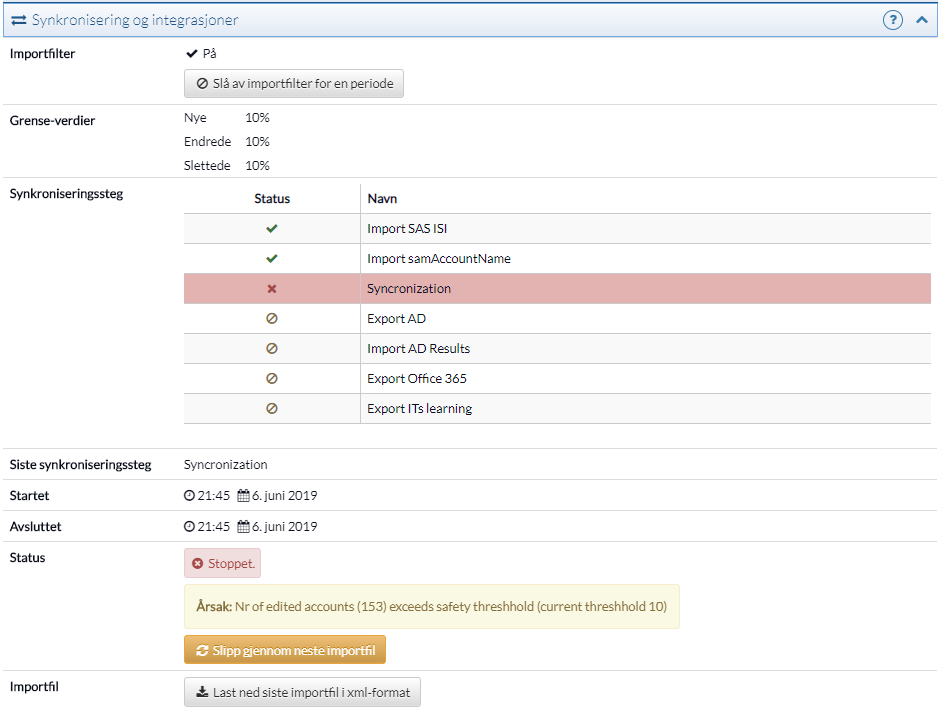Click 'Slå av importfilter for en periode' button
This screenshot has width=944, height=720.
(294, 84)
